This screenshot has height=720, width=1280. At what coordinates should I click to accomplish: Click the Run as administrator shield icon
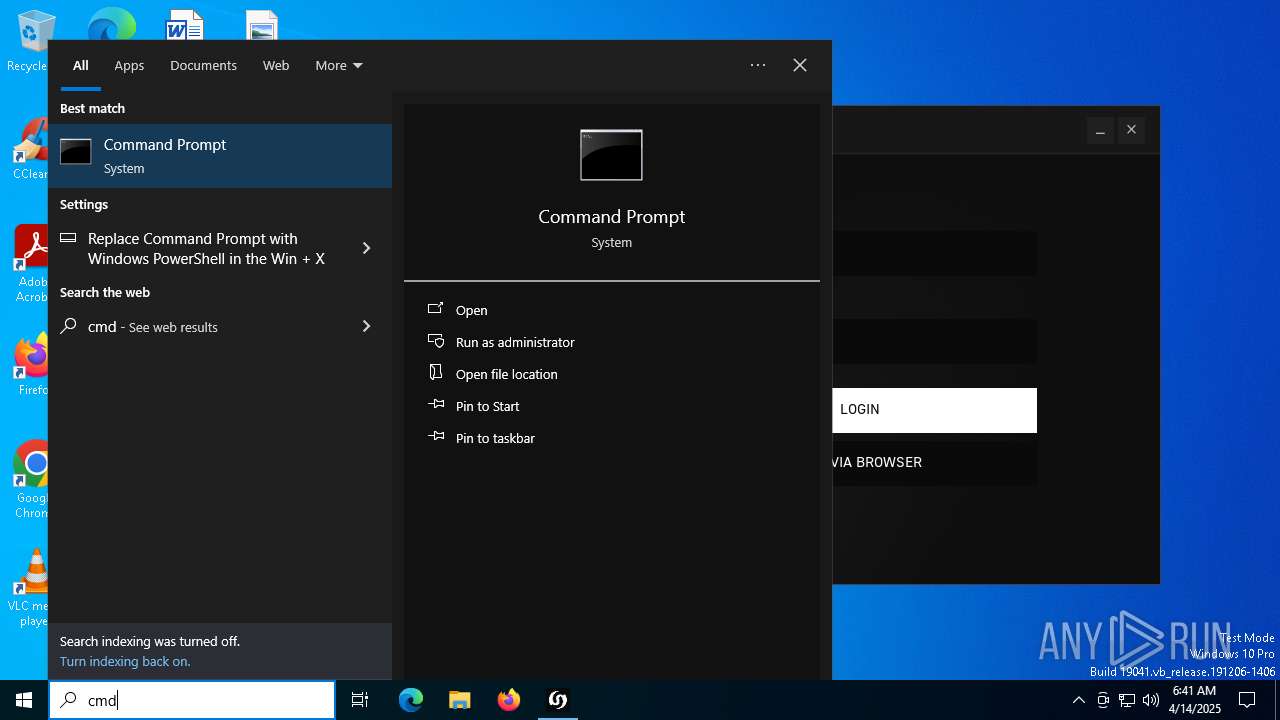(x=436, y=340)
